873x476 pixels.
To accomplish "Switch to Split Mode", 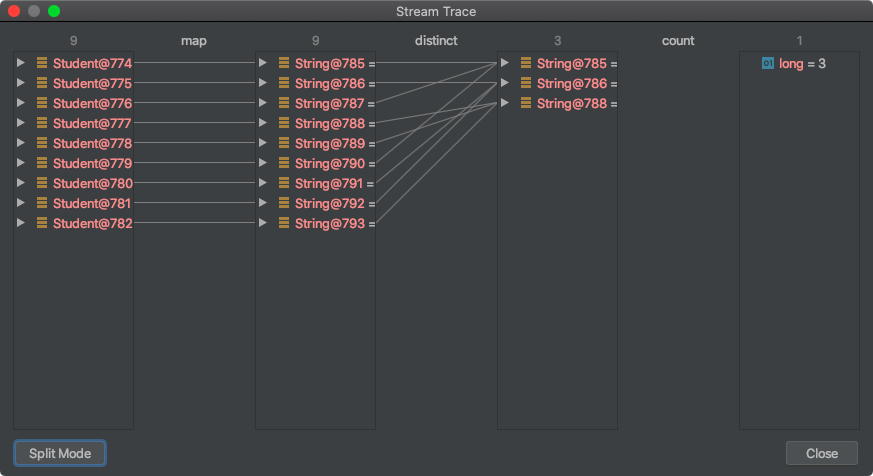I will click(60, 453).
